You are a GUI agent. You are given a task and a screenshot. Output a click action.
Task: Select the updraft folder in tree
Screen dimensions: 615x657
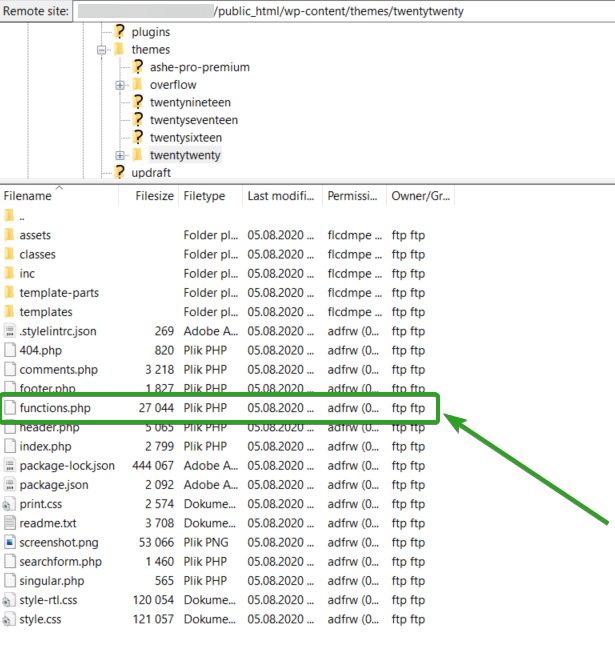[x=151, y=173]
